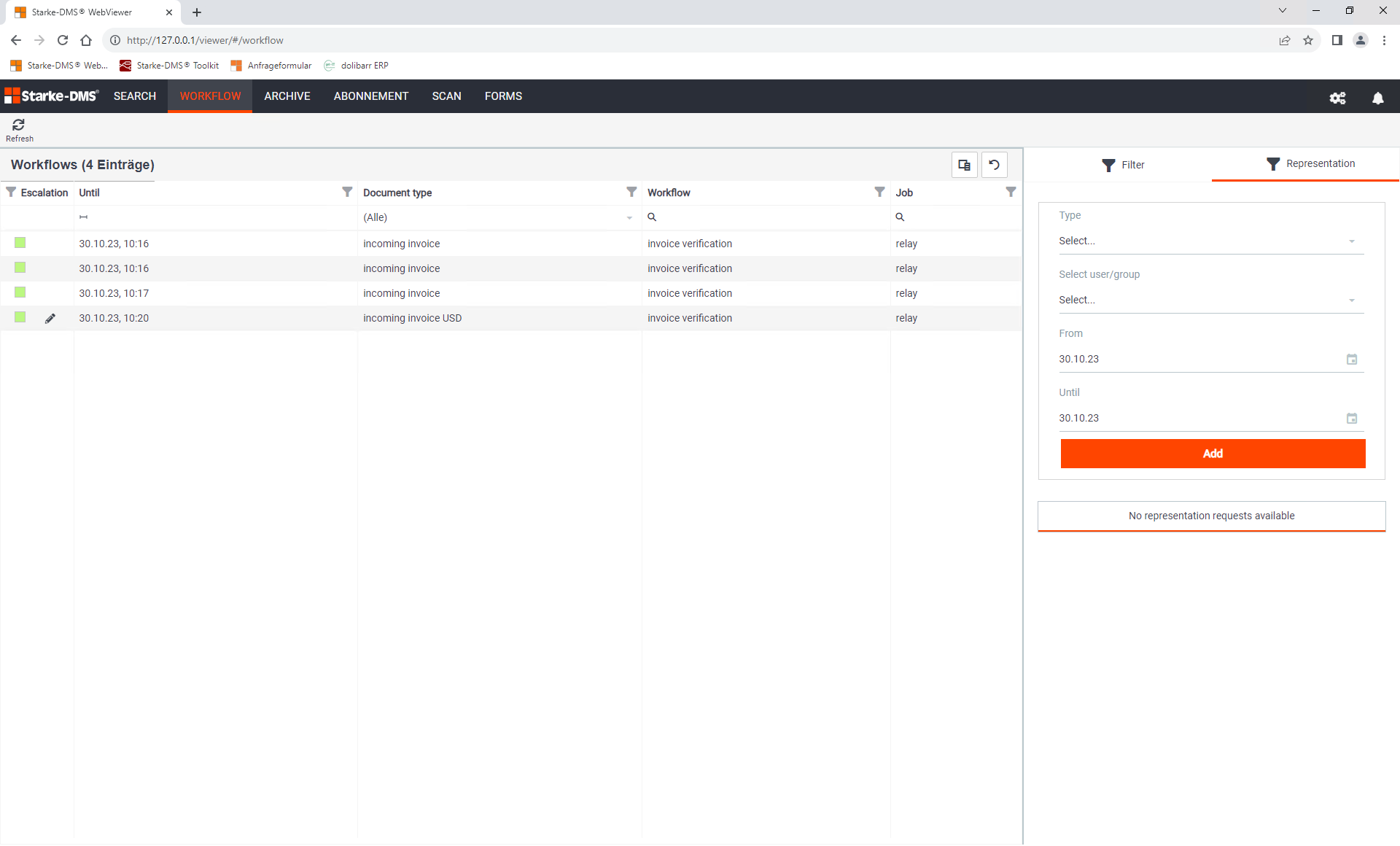The width and height of the screenshot is (1400, 846).
Task: Click the bell notification icon top right
Action: [x=1378, y=97]
